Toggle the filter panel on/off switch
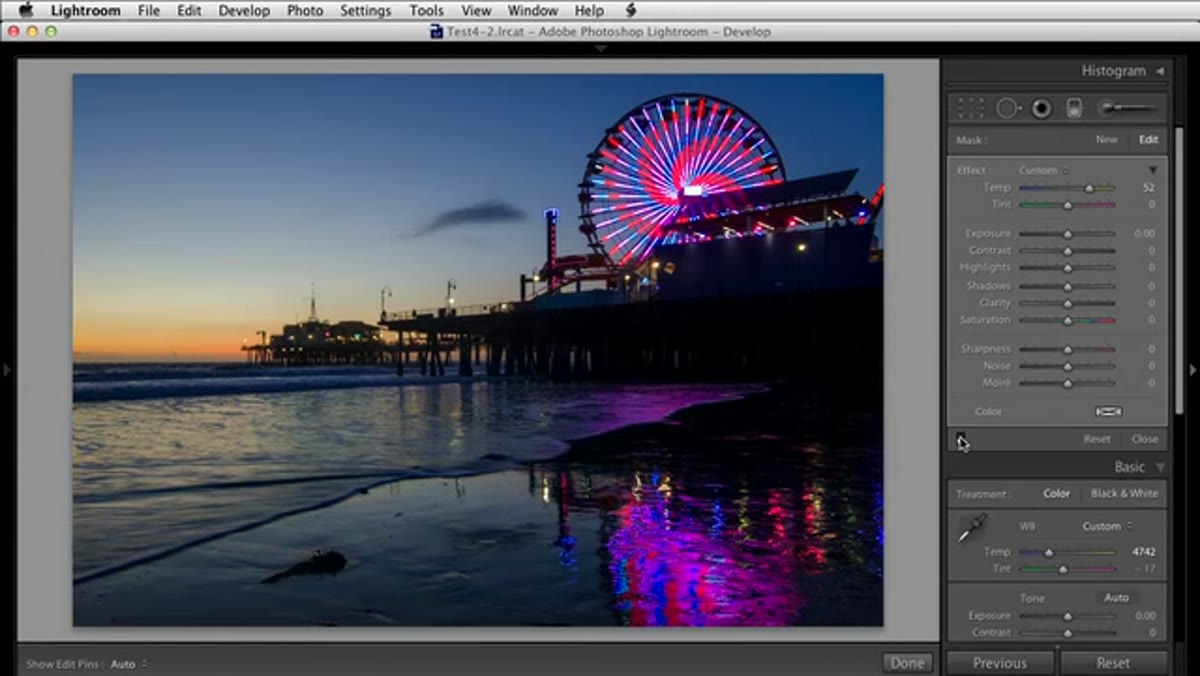Viewport: 1200px width, 676px height. (x=961, y=438)
